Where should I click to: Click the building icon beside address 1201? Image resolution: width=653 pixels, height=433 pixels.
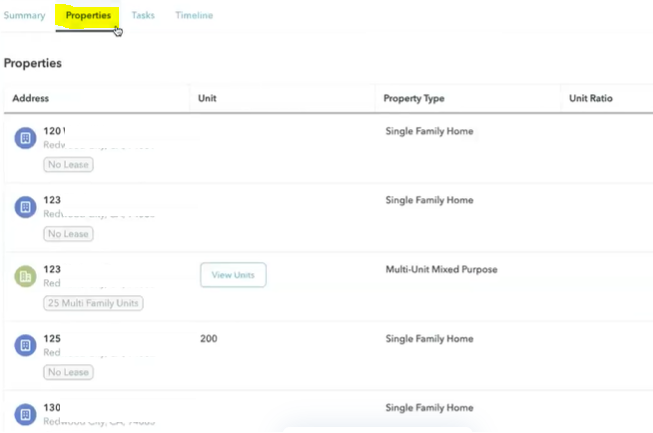click(25, 138)
